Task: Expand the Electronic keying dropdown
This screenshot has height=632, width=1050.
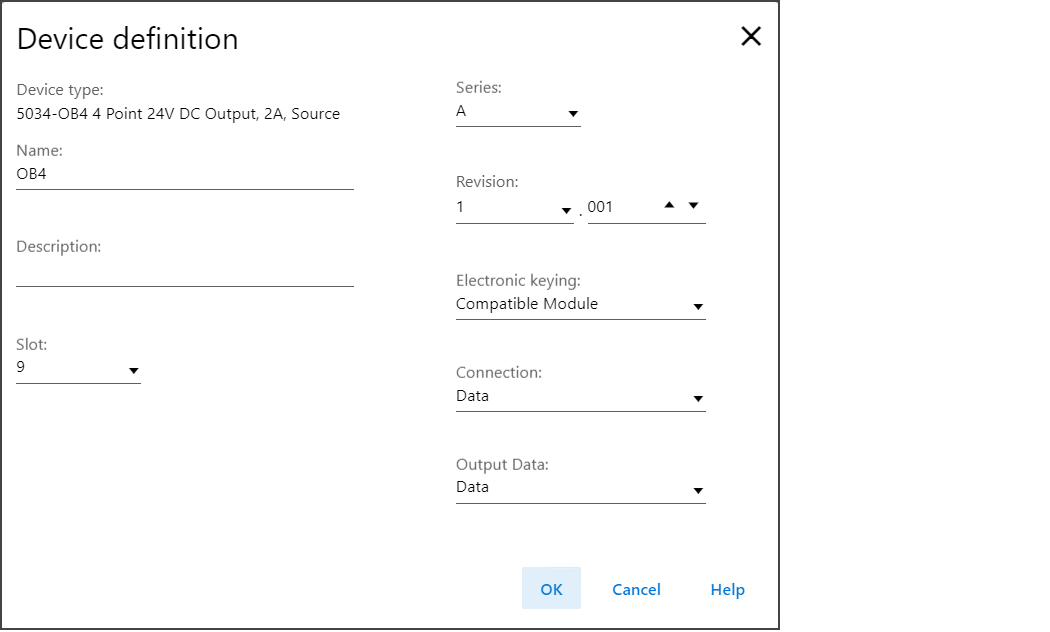Action: point(580,305)
